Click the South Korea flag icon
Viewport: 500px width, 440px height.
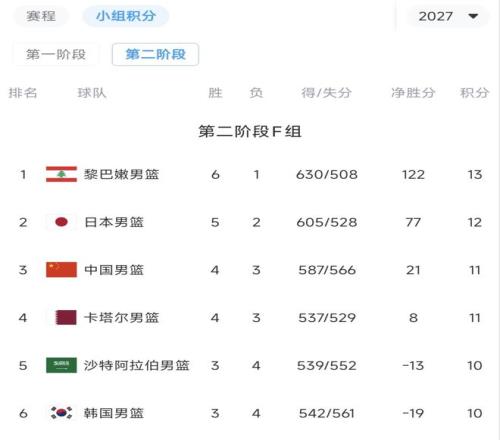coord(61,413)
